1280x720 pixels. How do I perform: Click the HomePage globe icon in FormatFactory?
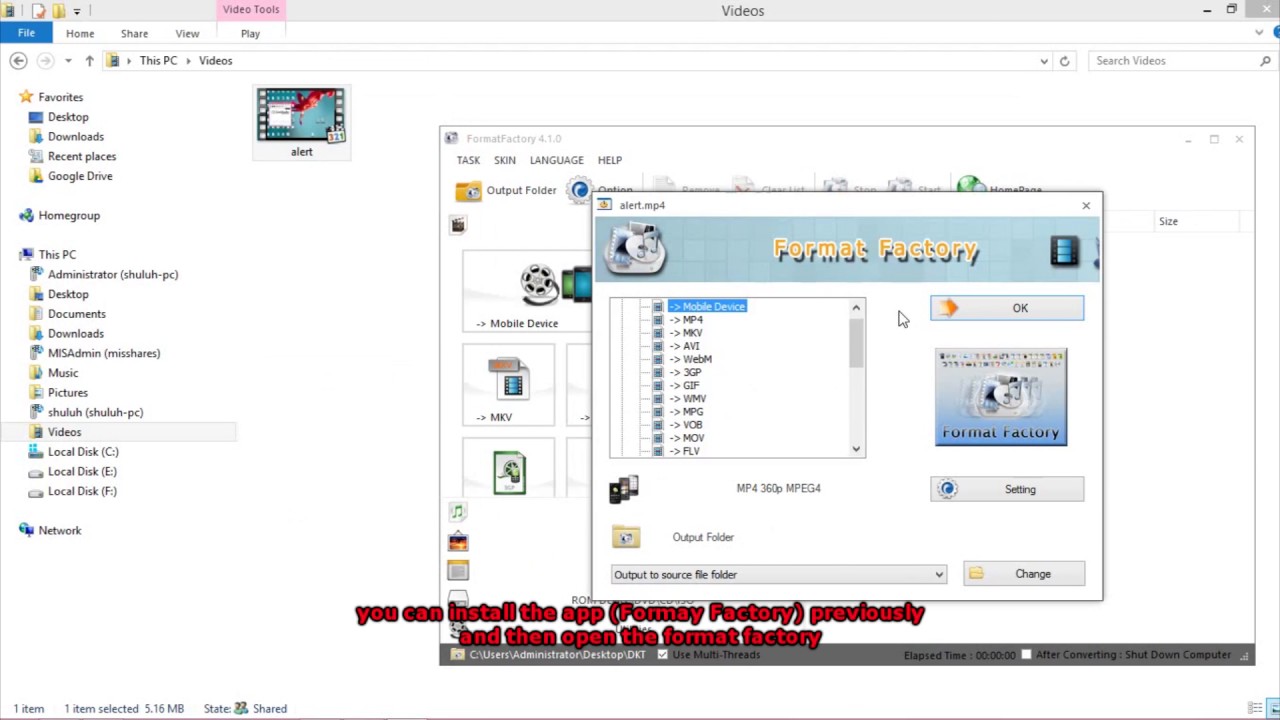(x=970, y=187)
